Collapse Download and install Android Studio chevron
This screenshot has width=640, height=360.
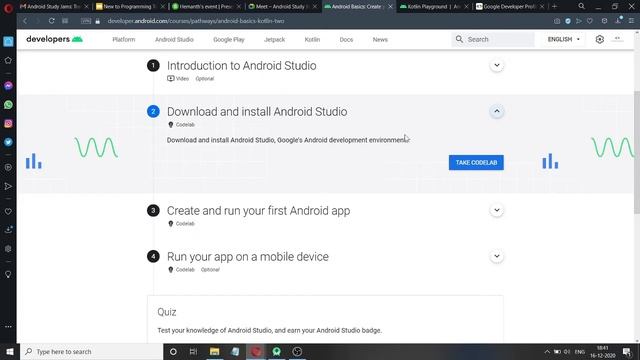497,111
